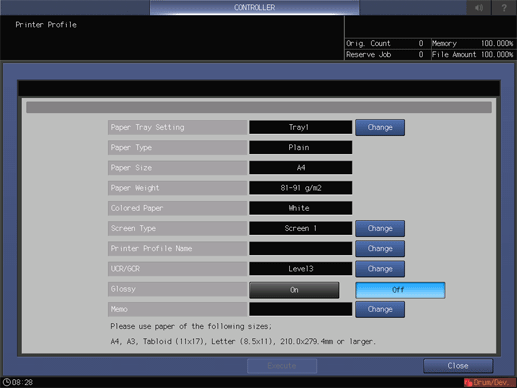Switch to the CONTROLLER tab
Viewport: 517px width, 388px height.
(x=254, y=7)
